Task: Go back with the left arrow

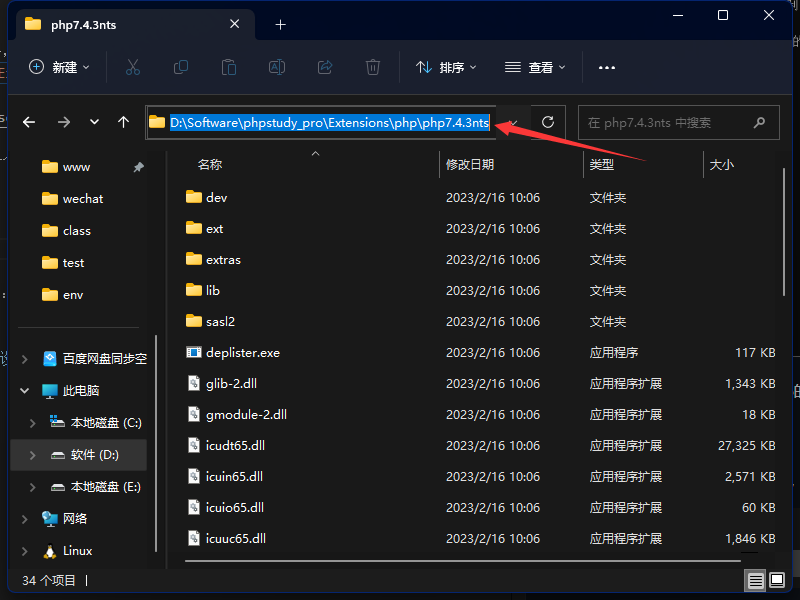Action: pos(29,122)
